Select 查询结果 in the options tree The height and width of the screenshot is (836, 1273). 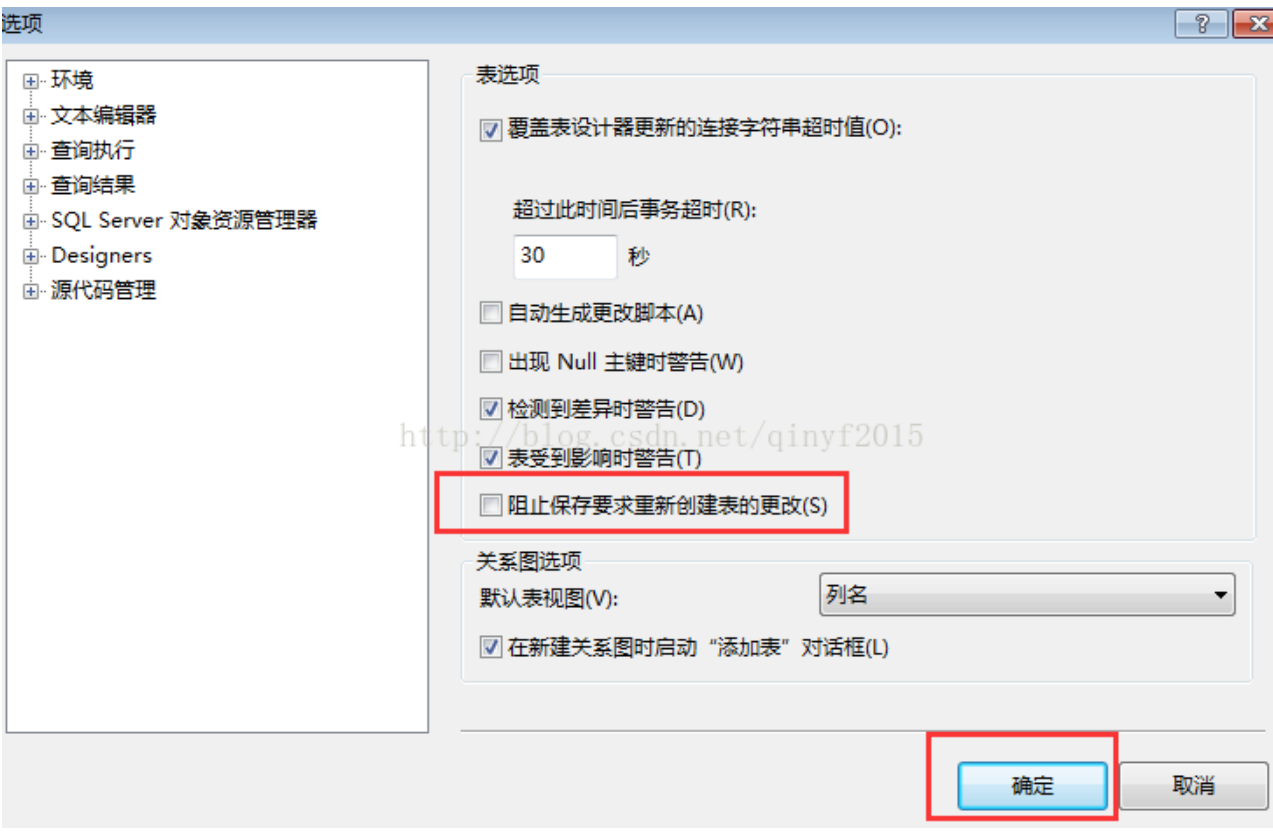[93, 185]
